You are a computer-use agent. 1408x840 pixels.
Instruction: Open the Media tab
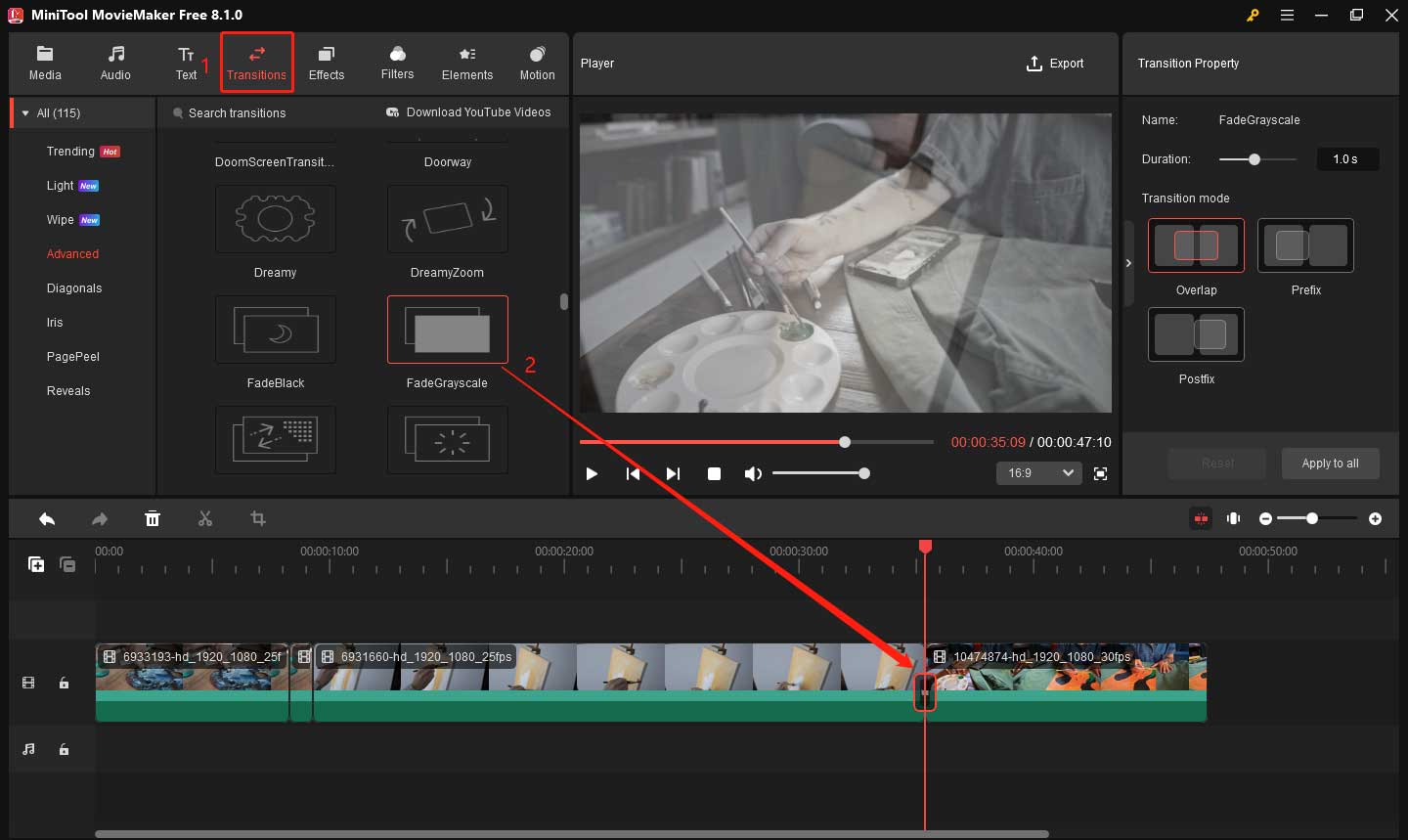pyautogui.click(x=45, y=64)
